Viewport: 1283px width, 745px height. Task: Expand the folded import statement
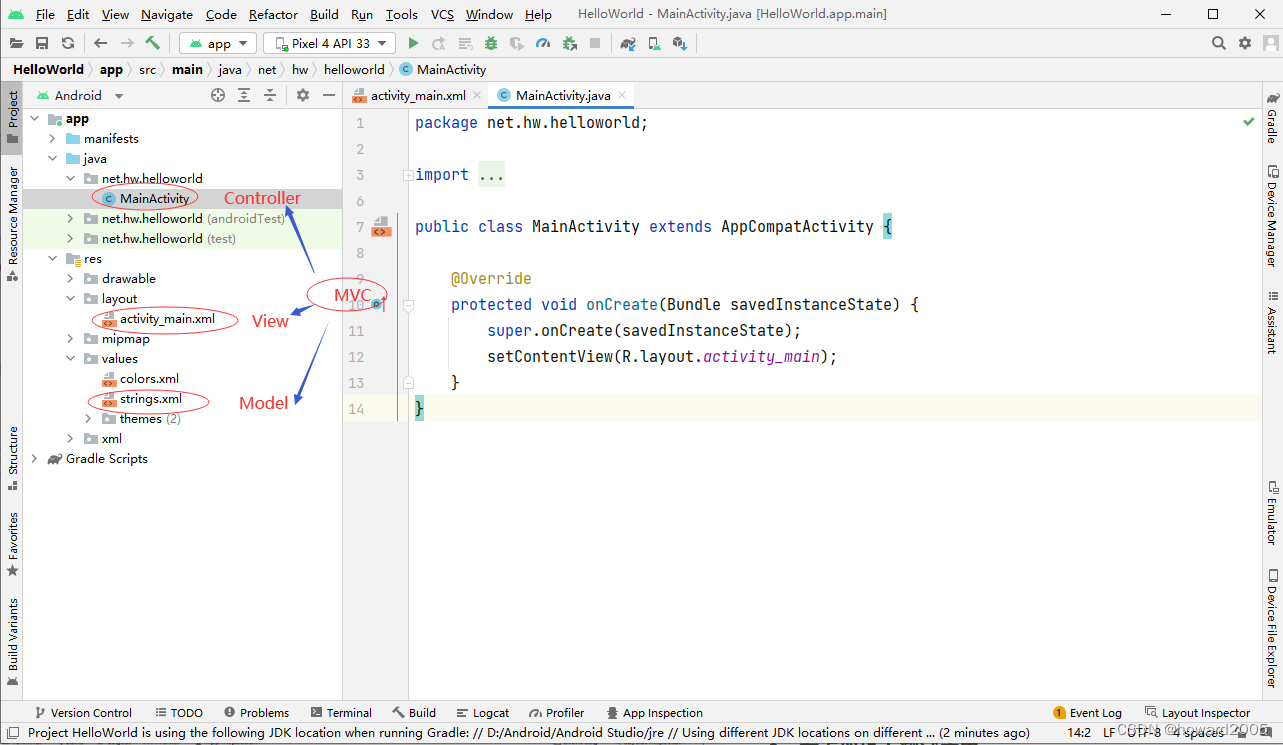tap(407, 175)
